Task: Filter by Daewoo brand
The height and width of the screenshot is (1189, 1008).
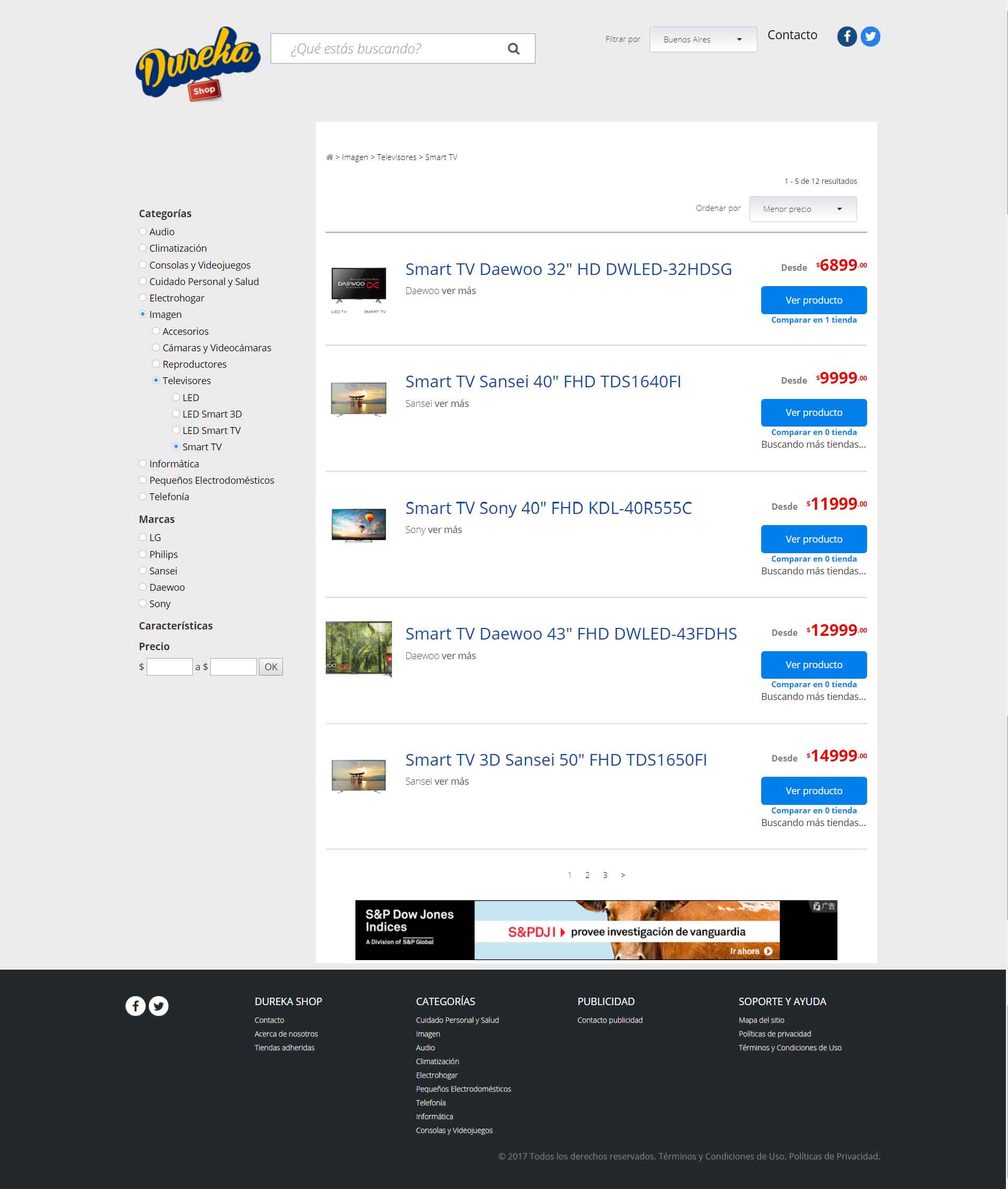Action: coord(143,587)
